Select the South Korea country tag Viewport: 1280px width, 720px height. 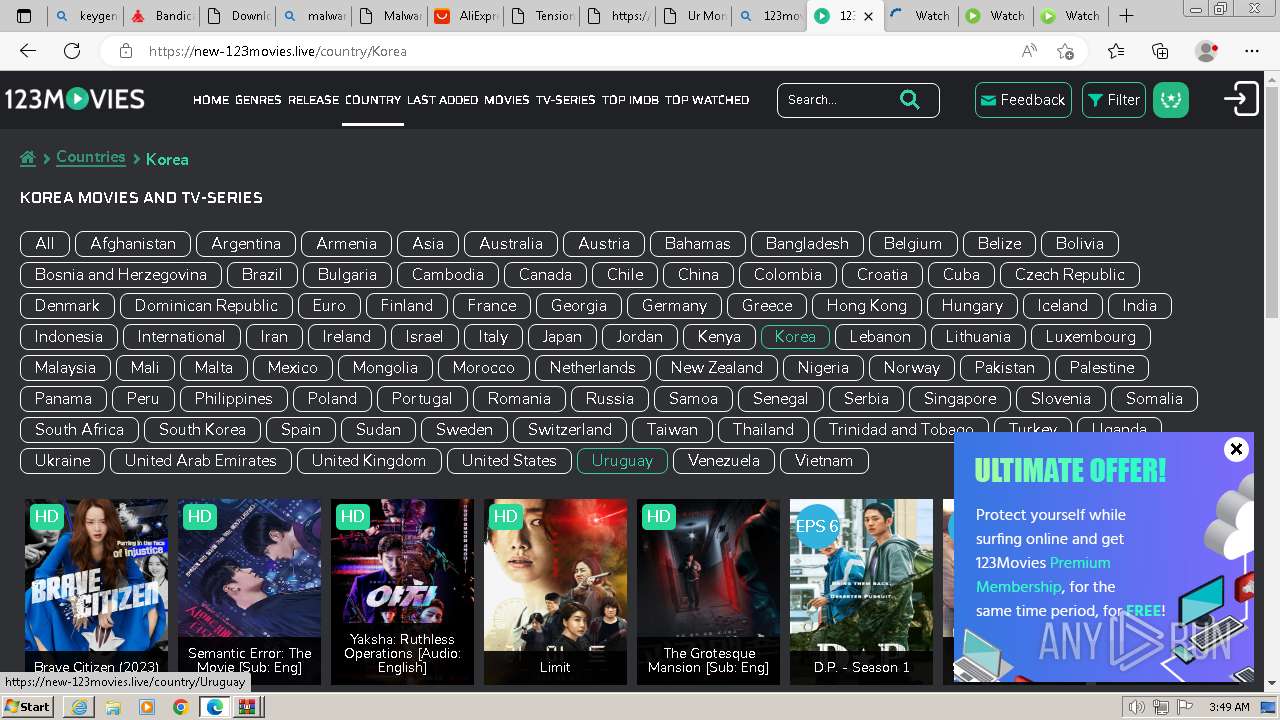202,429
